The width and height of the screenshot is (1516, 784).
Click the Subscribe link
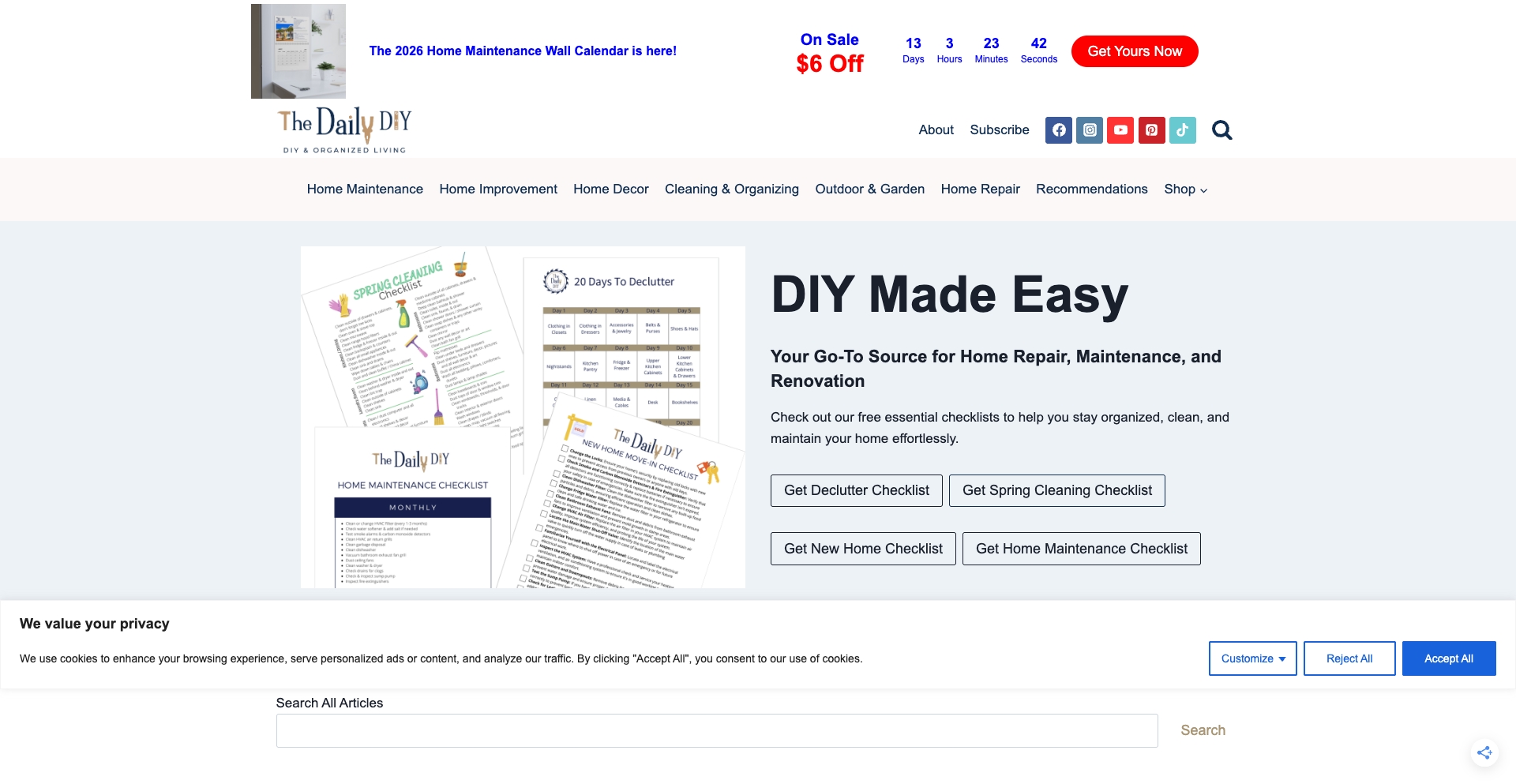point(999,129)
